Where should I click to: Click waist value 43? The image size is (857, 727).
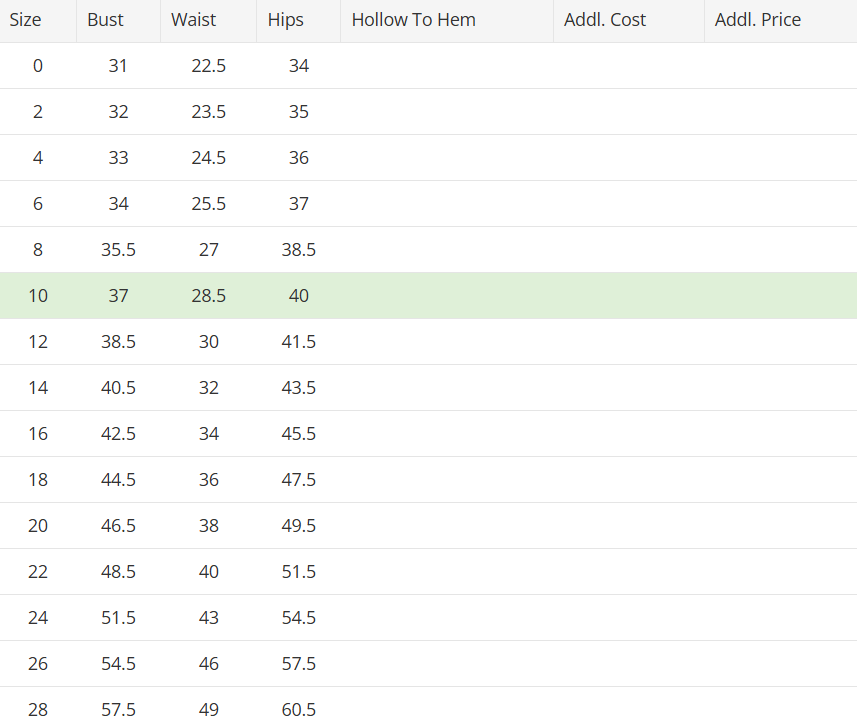[x=208, y=617]
